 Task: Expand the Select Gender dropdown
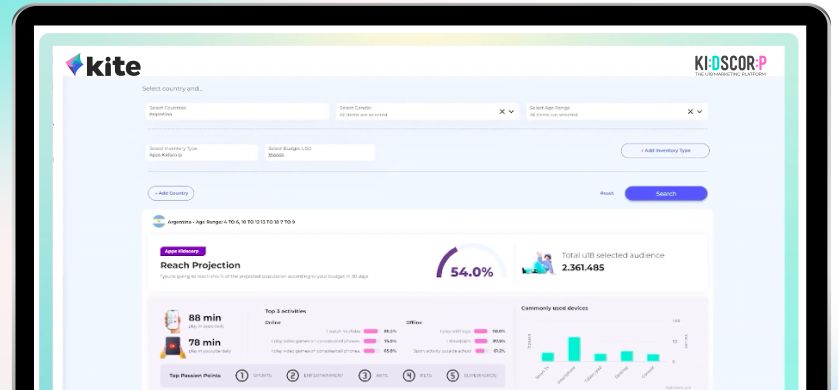[x=511, y=112]
